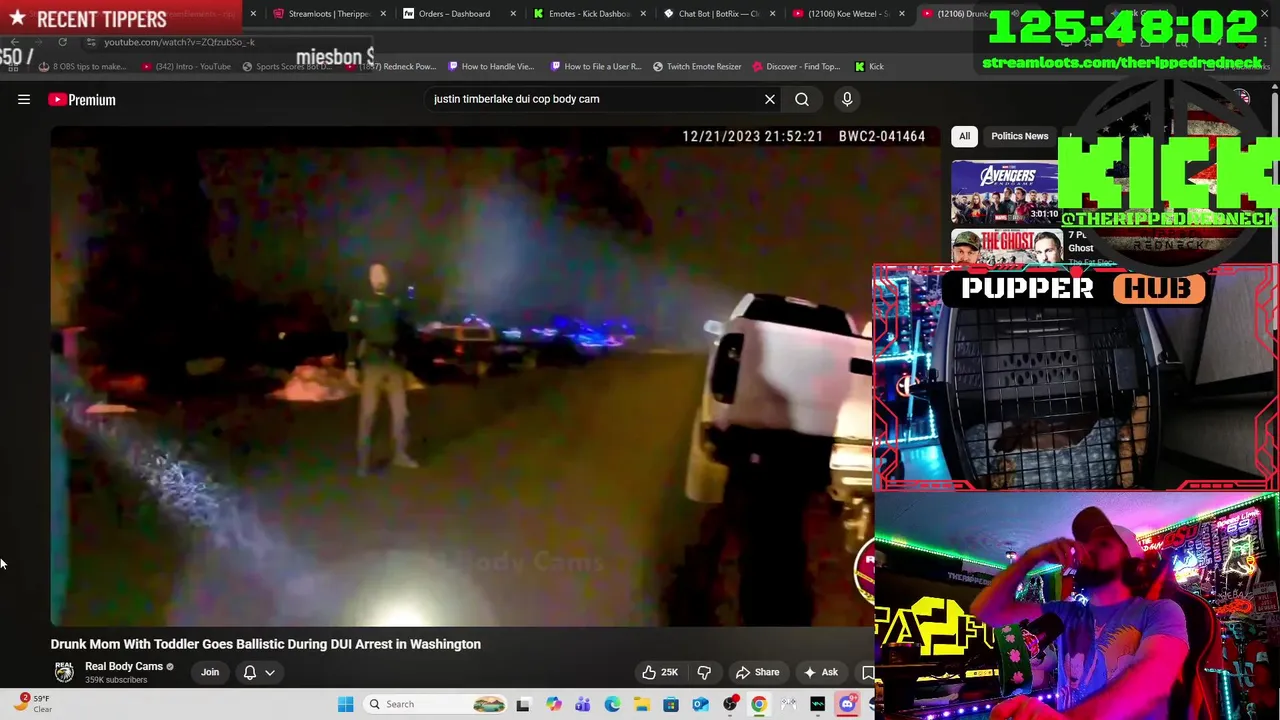This screenshot has width=1280, height=720.
Task: Open The Ghost suggested video thumbnail
Action: pyautogui.click(x=1005, y=247)
